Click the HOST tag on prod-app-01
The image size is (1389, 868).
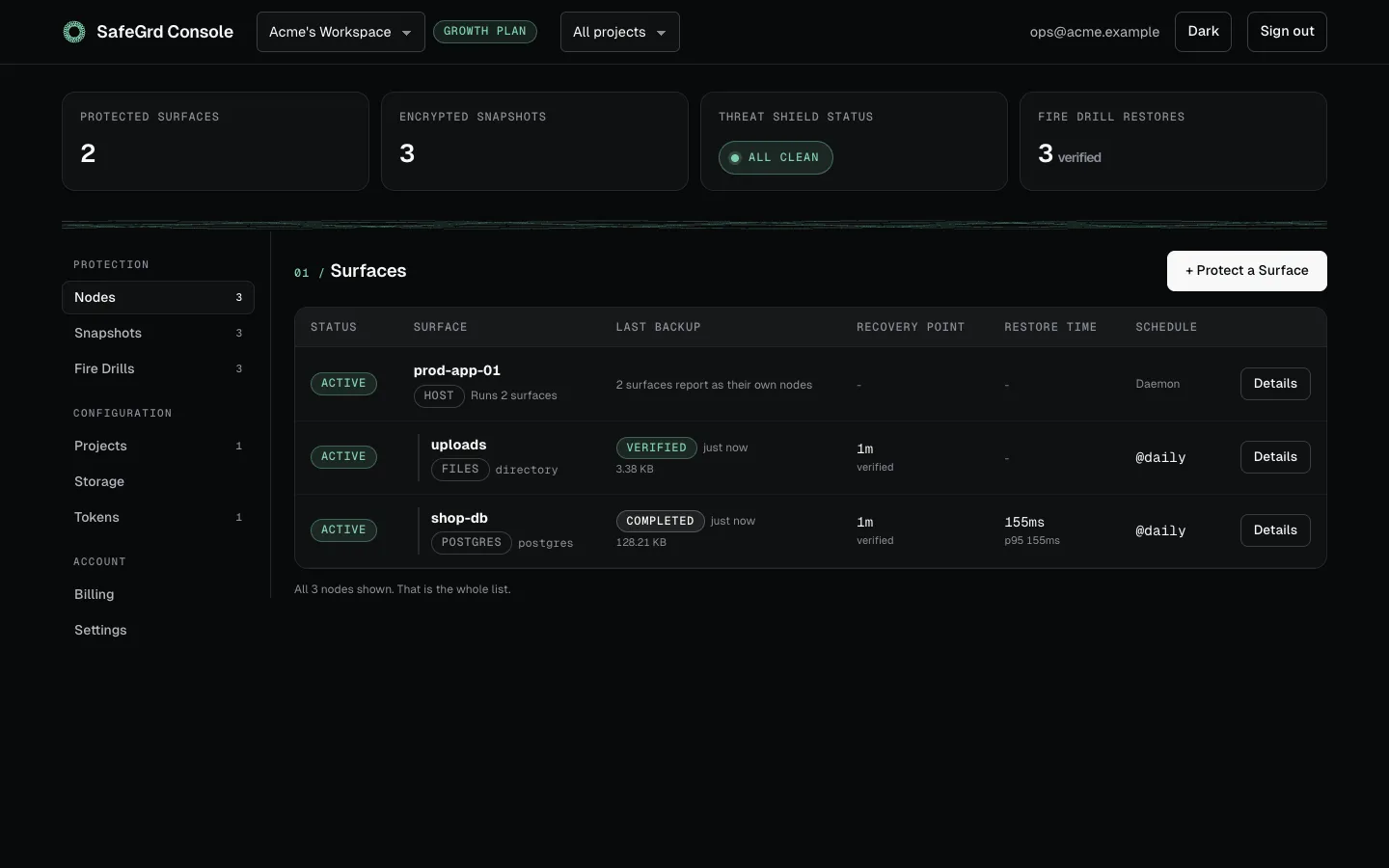pos(439,395)
